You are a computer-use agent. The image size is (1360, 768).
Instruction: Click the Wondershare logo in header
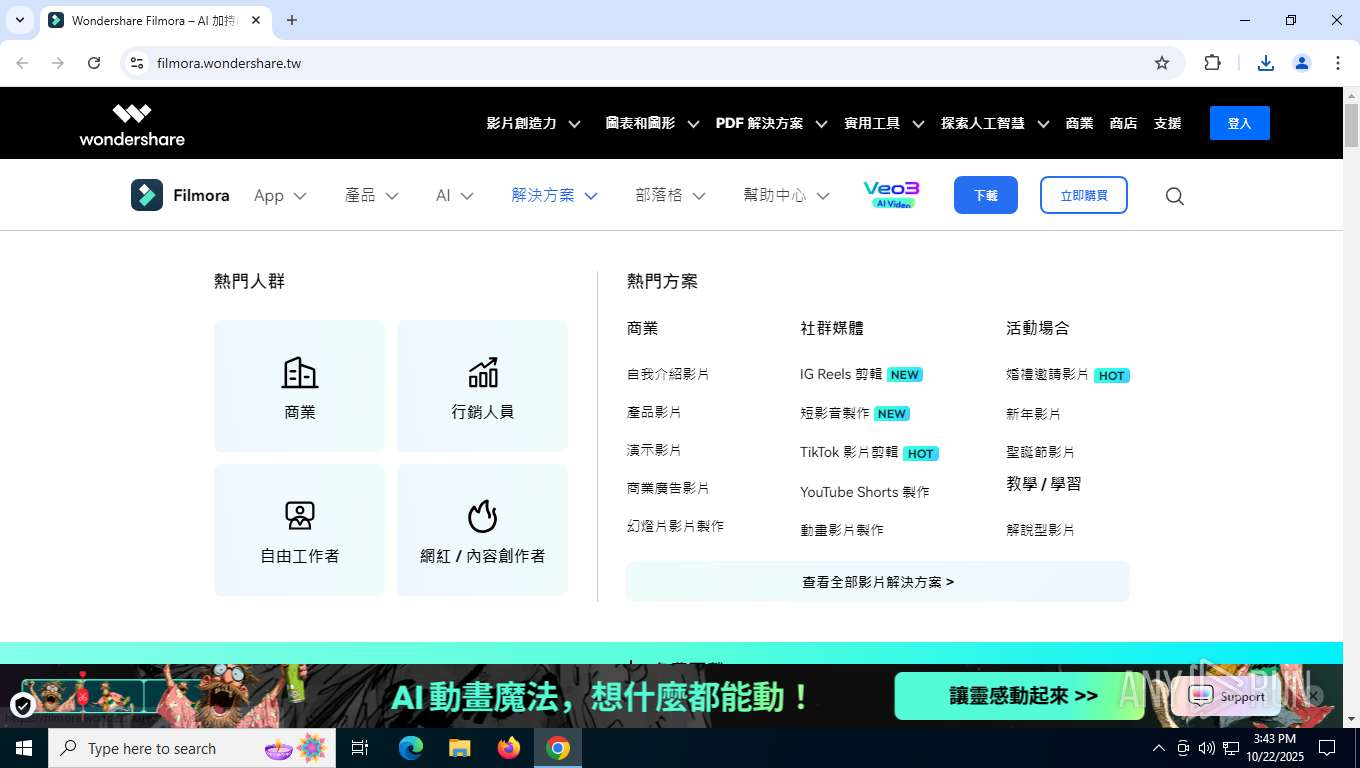132,124
